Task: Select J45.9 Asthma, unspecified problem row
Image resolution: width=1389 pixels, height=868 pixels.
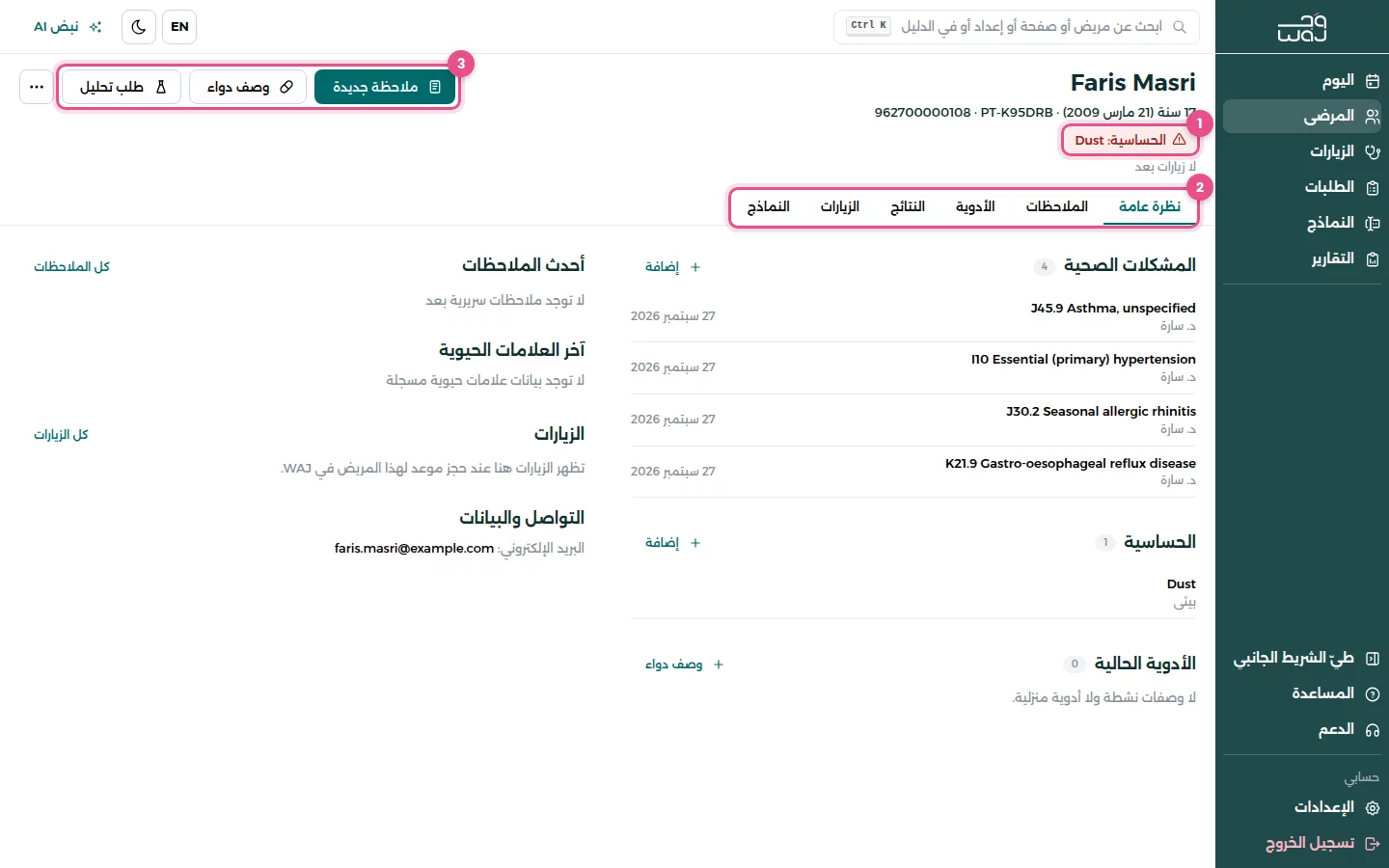Action: point(913,316)
